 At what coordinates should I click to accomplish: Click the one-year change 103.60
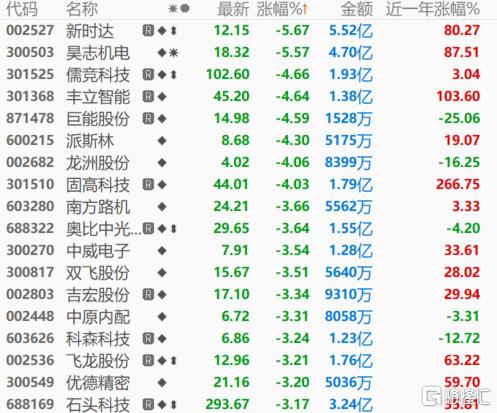click(x=458, y=97)
